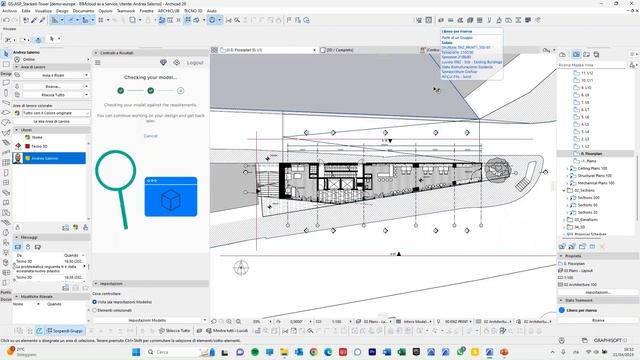Open the Teamwork menu
The image size is (640, 360).
[x=126, y=11]
